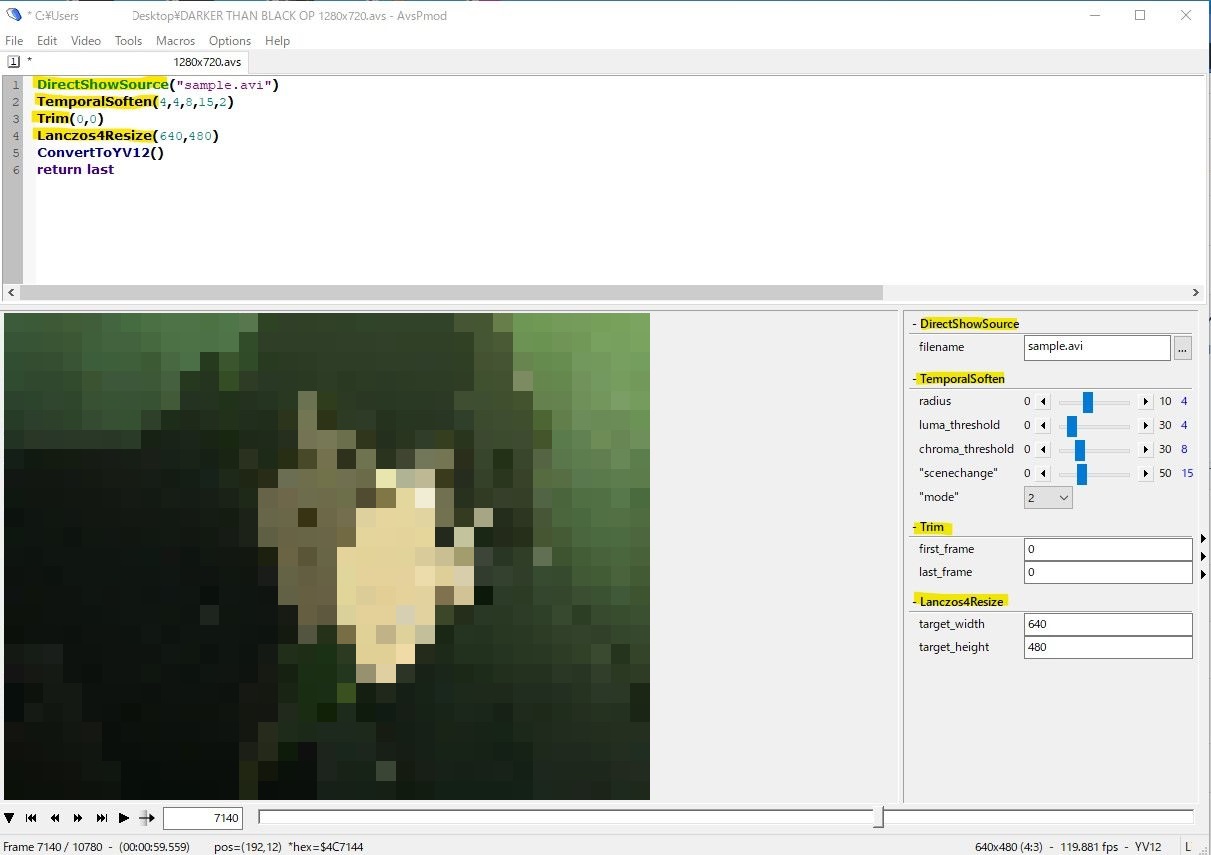
Task: Open the Macros menu
Action: [175, 41]
